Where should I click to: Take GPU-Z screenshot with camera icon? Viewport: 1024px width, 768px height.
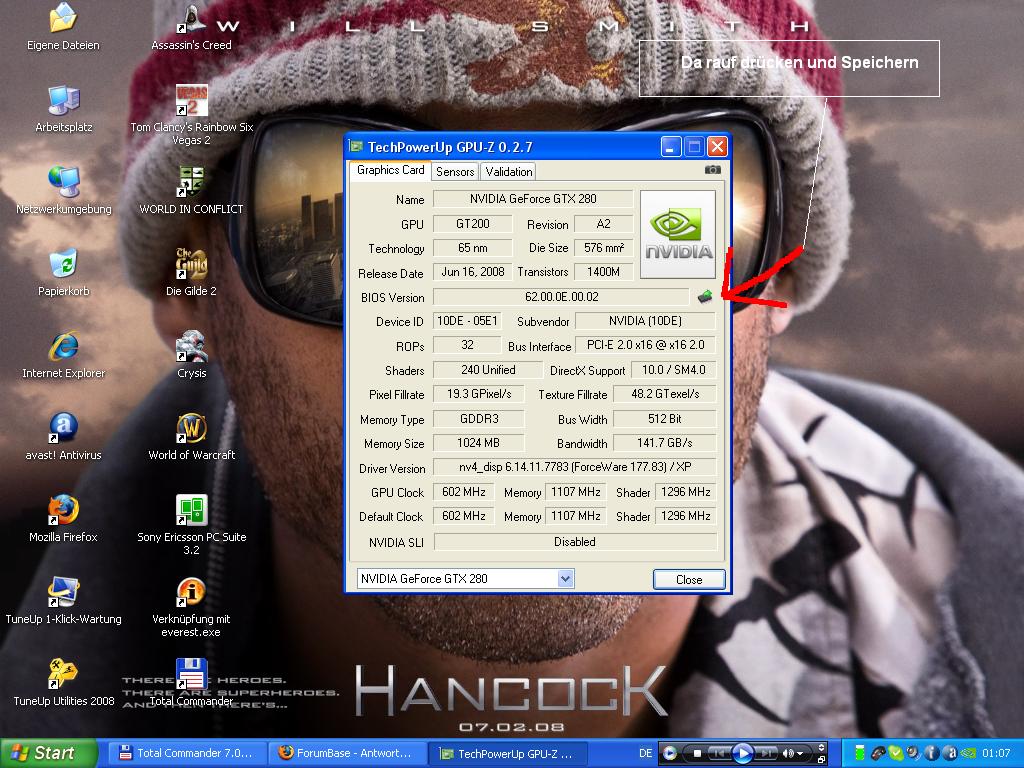pyautogui.click(x=712, y=170)
